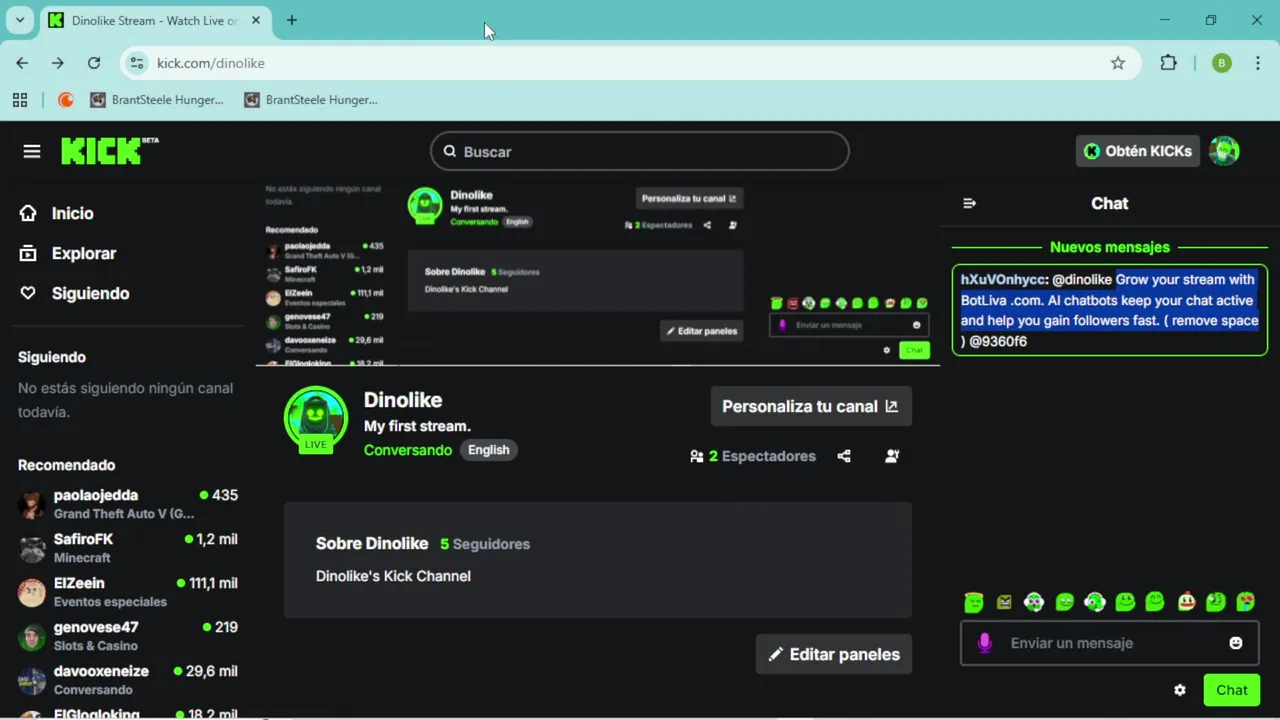Click the Buscar search field
The image size is (1280, 720).
pyautogui.click(x=640, y=151)
